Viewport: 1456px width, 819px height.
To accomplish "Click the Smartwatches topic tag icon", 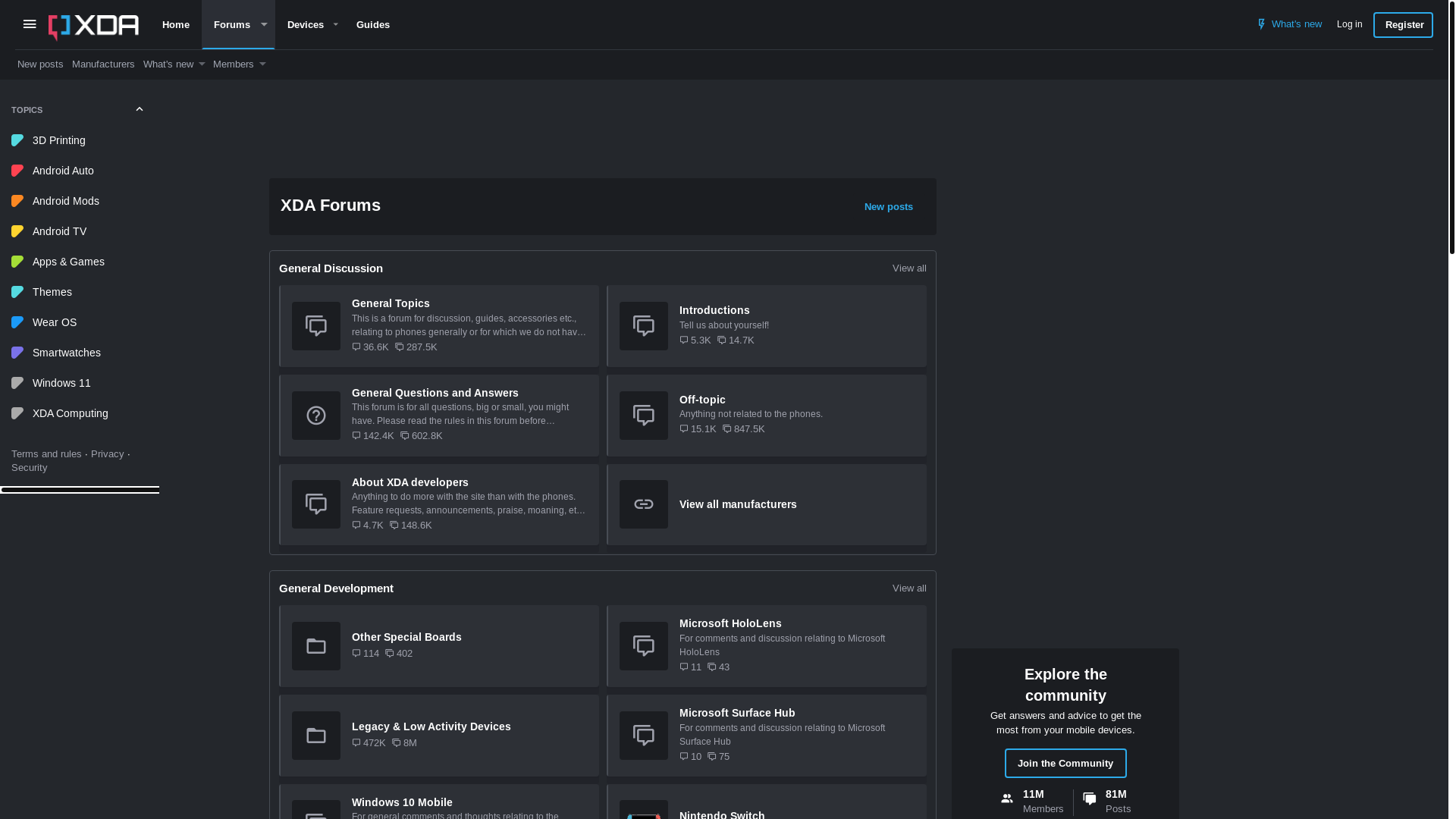I will (17, 353).
